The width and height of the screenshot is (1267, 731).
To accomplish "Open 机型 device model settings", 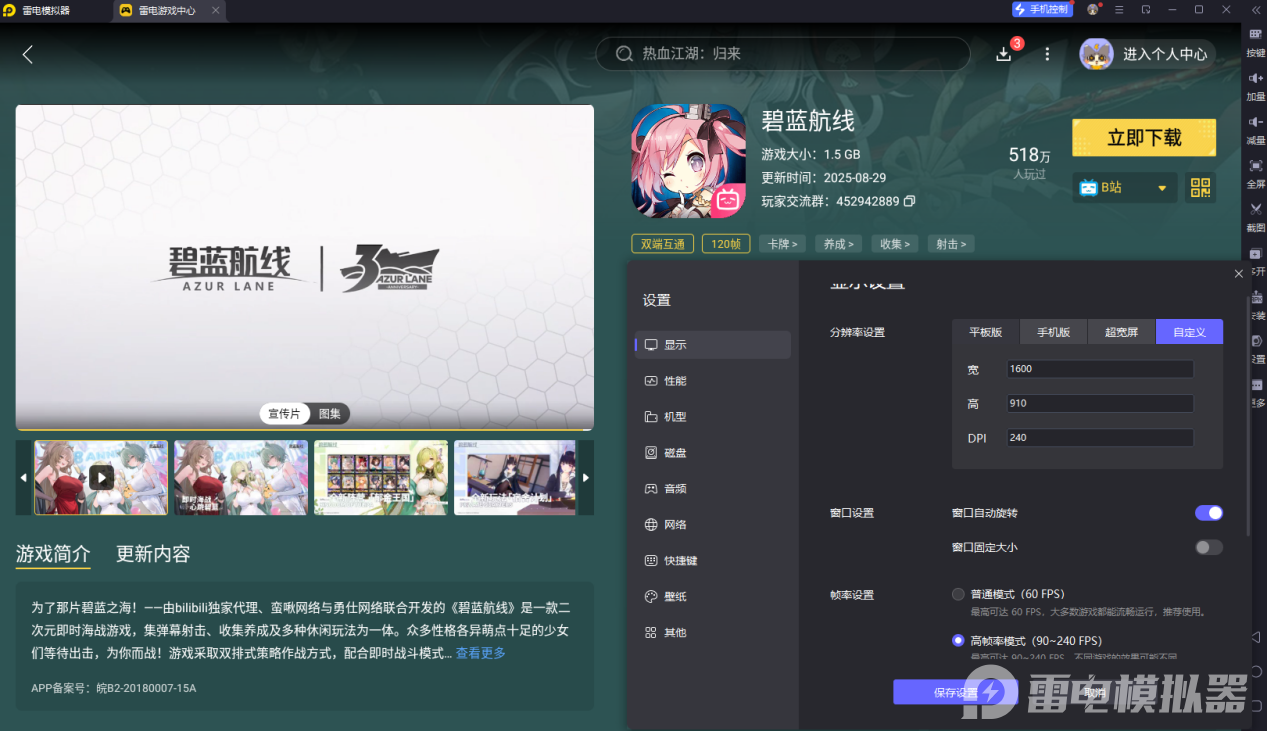I will 713,417.
